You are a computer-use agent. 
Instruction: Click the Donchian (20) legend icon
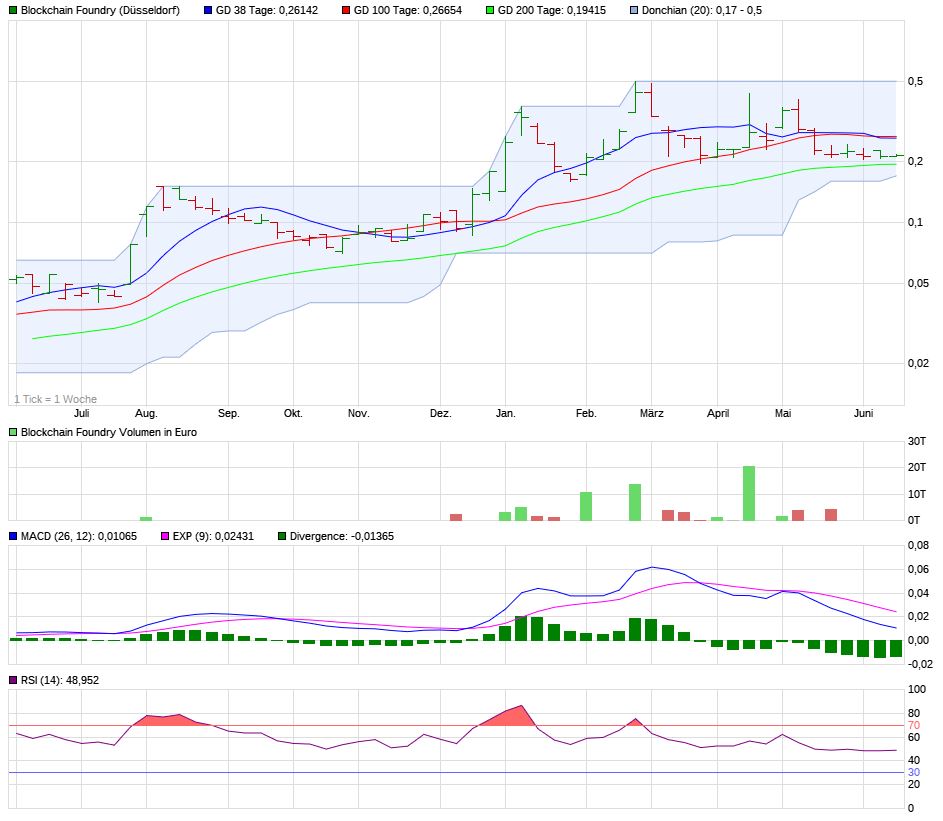(x=636, y=10)
